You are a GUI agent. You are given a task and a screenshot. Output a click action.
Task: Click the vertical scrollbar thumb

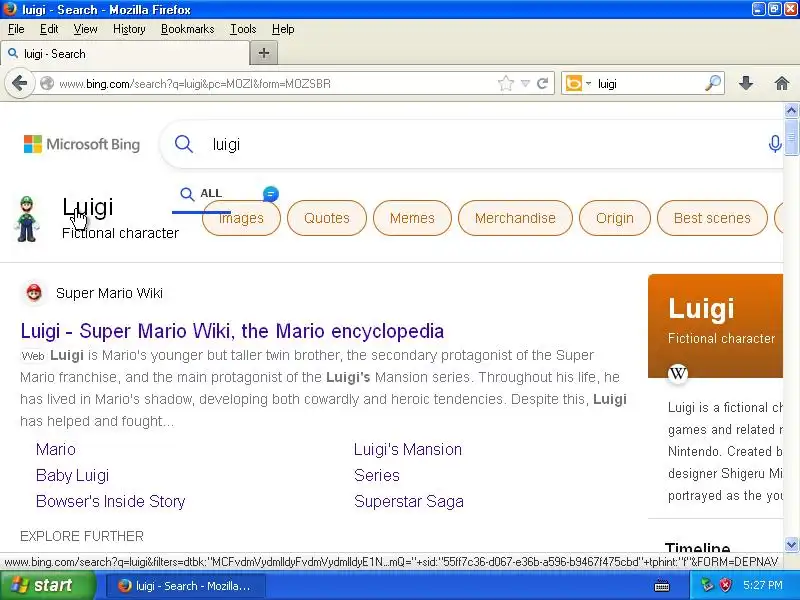pyautogui.click(x=791, y=136)
